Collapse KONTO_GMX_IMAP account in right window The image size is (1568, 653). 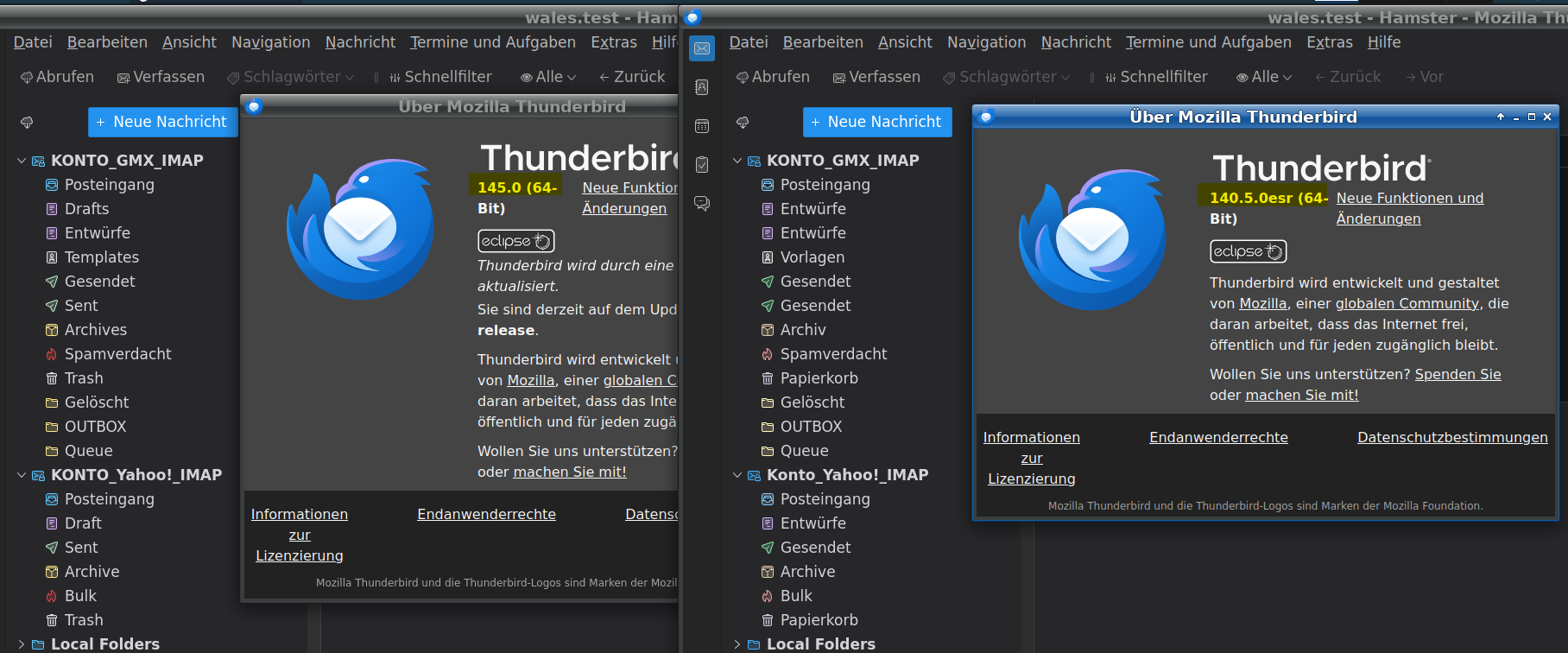click(x=737, y=161)
